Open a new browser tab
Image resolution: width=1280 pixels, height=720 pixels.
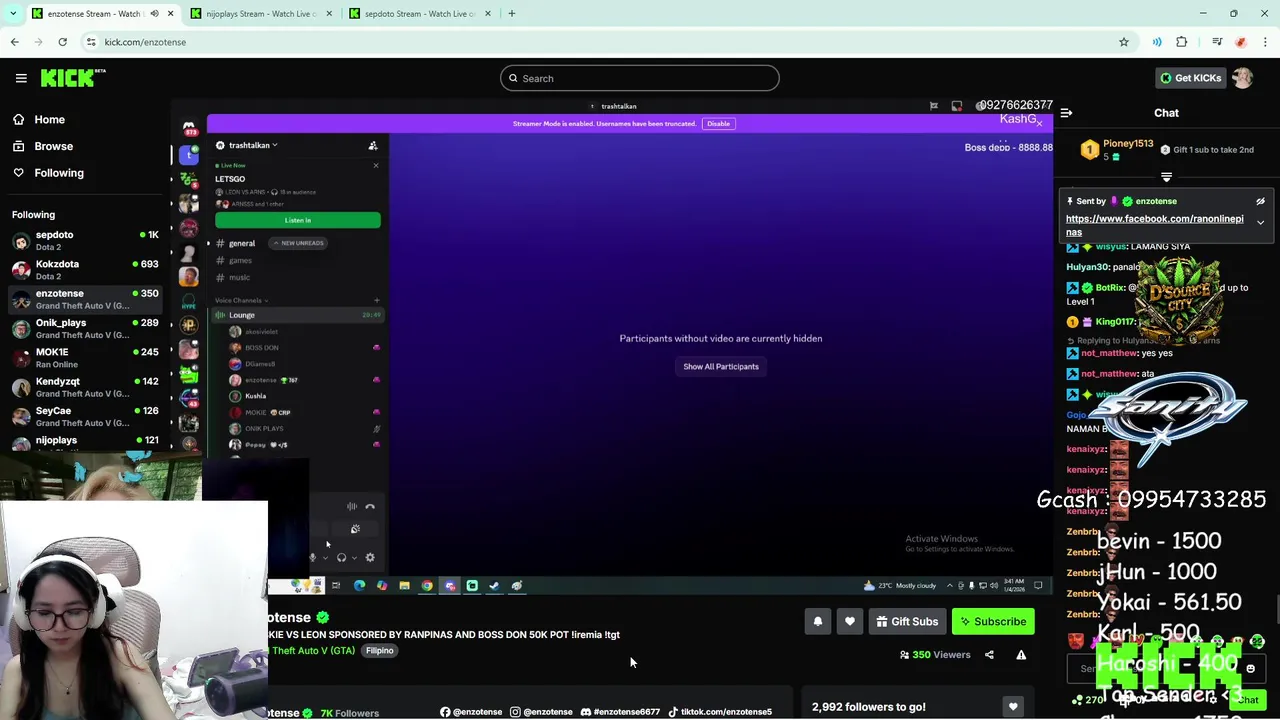(512, 14)
